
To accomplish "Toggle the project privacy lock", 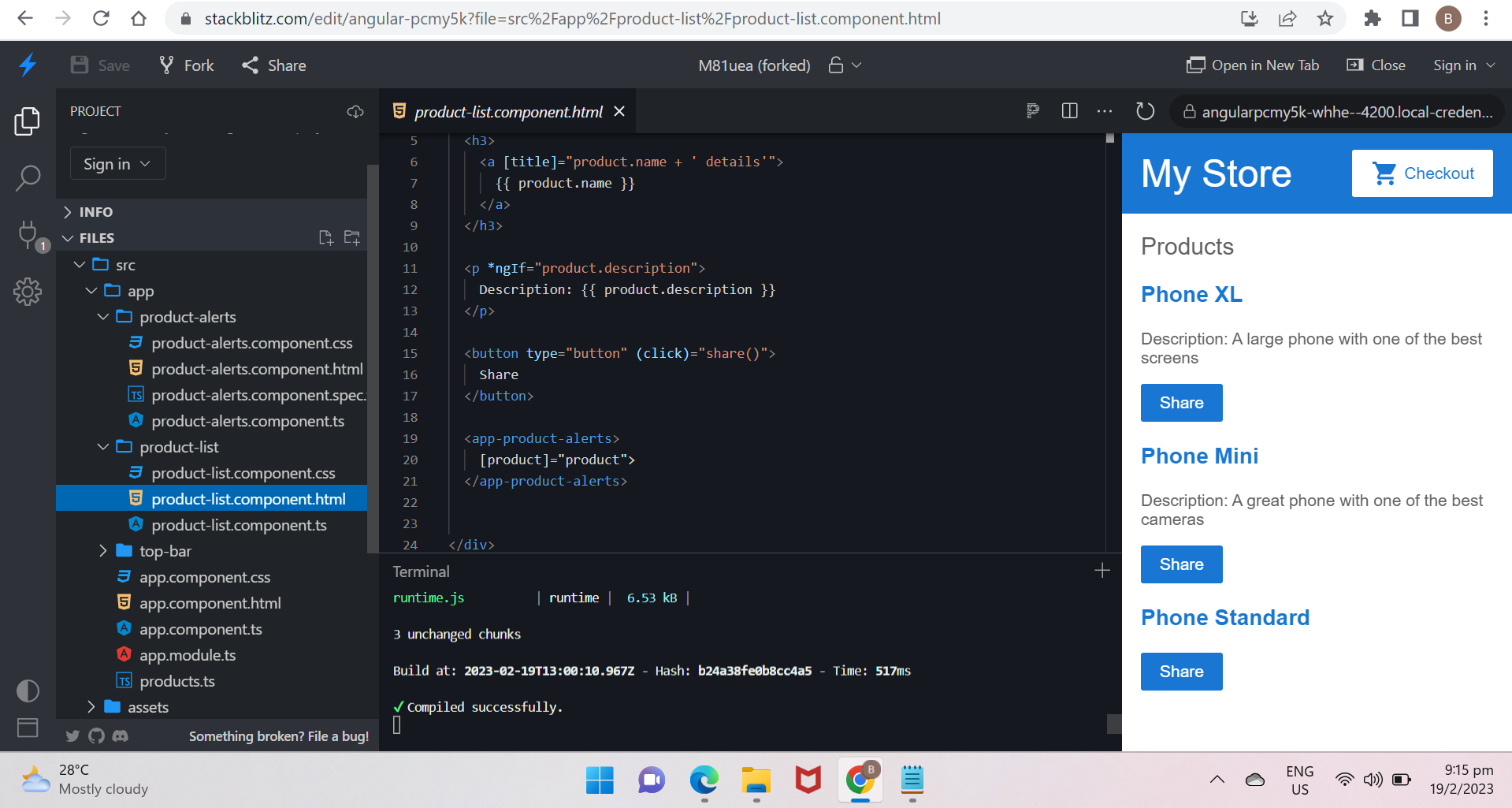I will pos(834,65).
